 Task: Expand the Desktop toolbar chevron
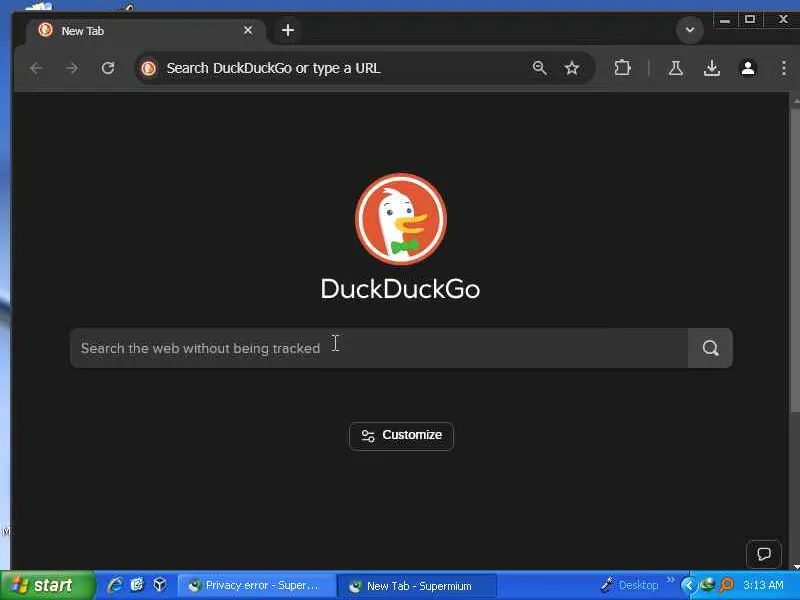coord(670,580)
